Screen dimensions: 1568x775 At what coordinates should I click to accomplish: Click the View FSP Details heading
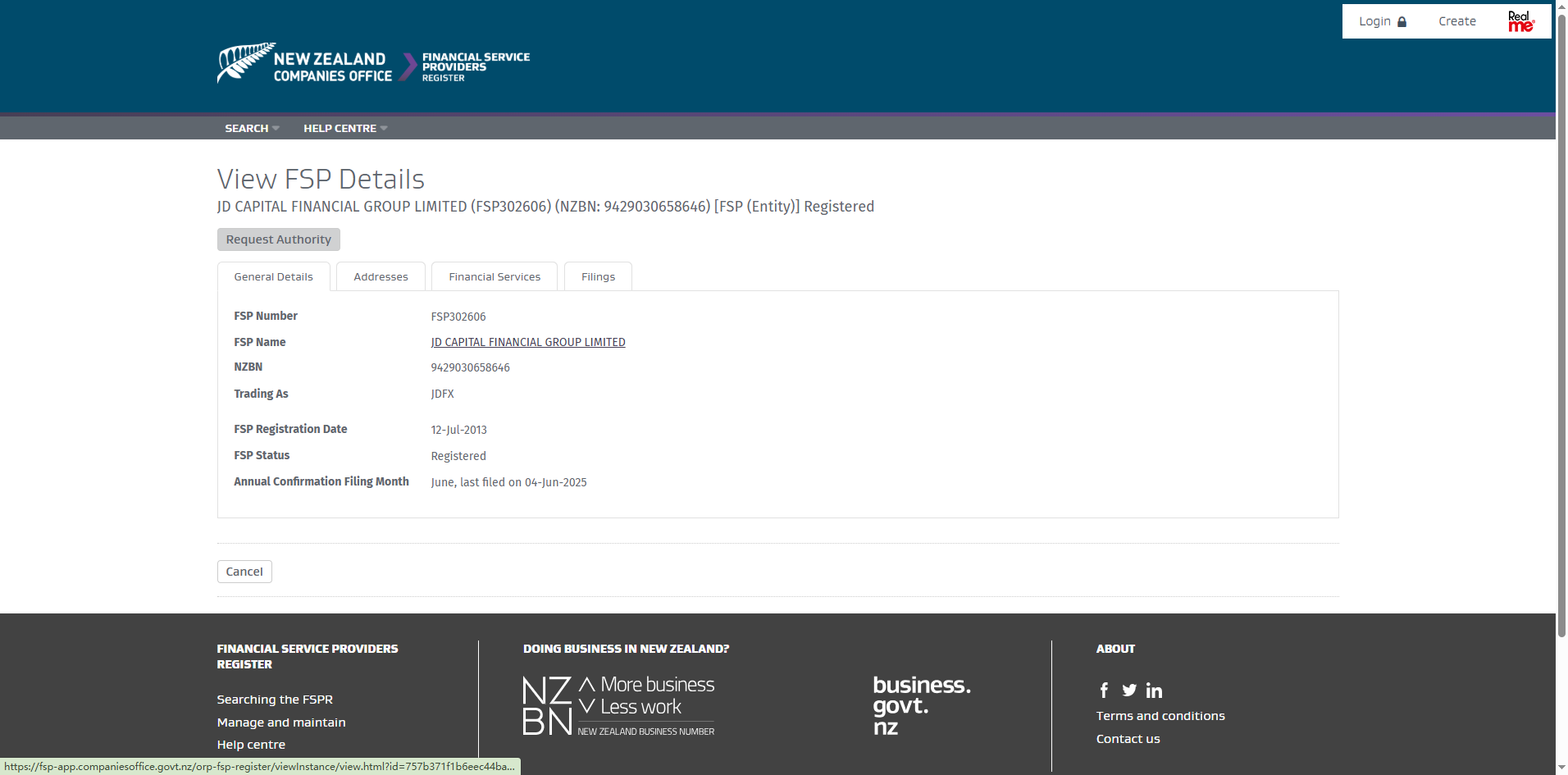(321, 179)
